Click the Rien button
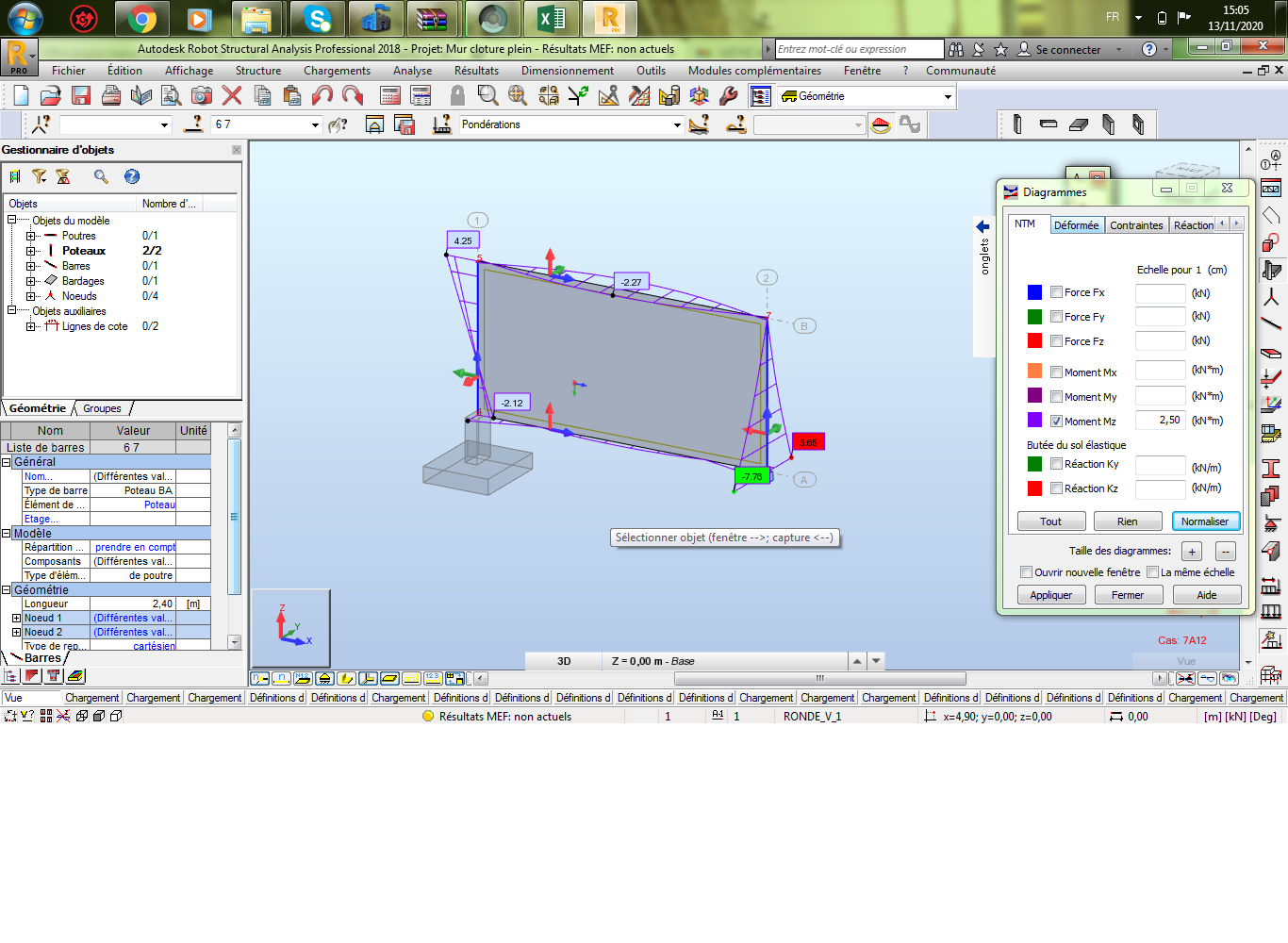The width and height of the screenshot is (1288, 943). click(1127, 521)
